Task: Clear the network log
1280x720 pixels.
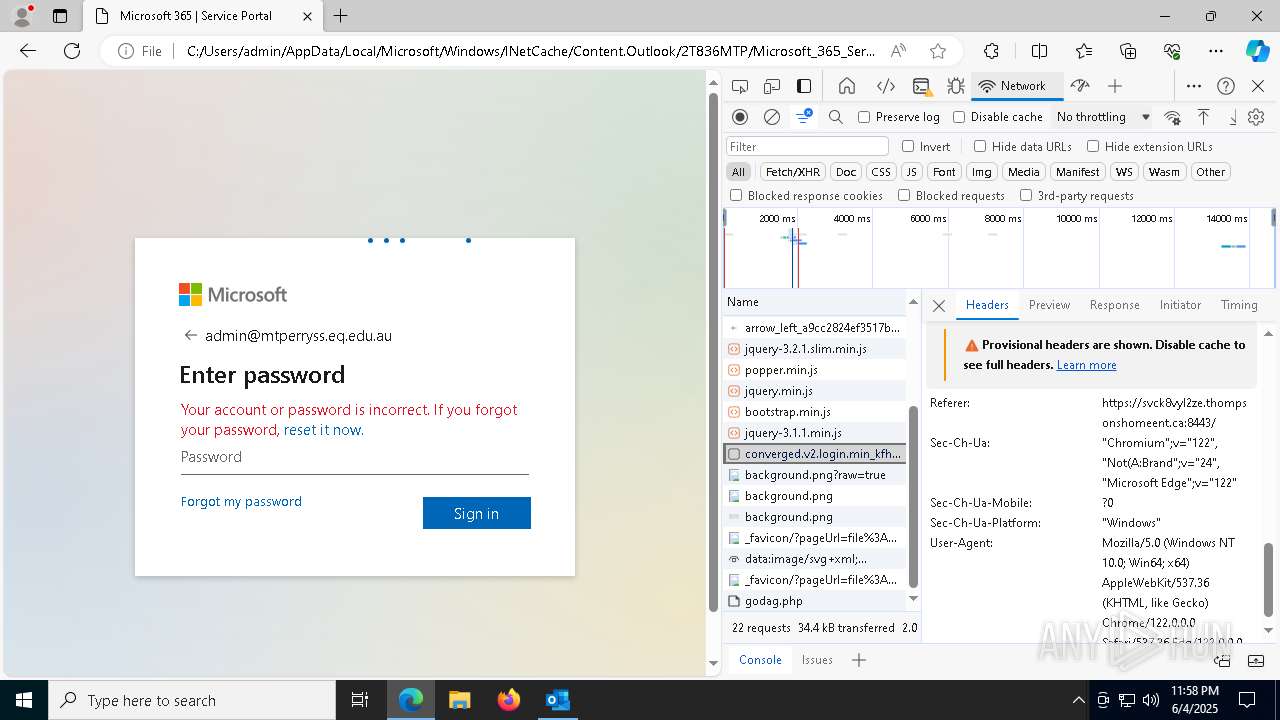Action: [x=772, y=117]
